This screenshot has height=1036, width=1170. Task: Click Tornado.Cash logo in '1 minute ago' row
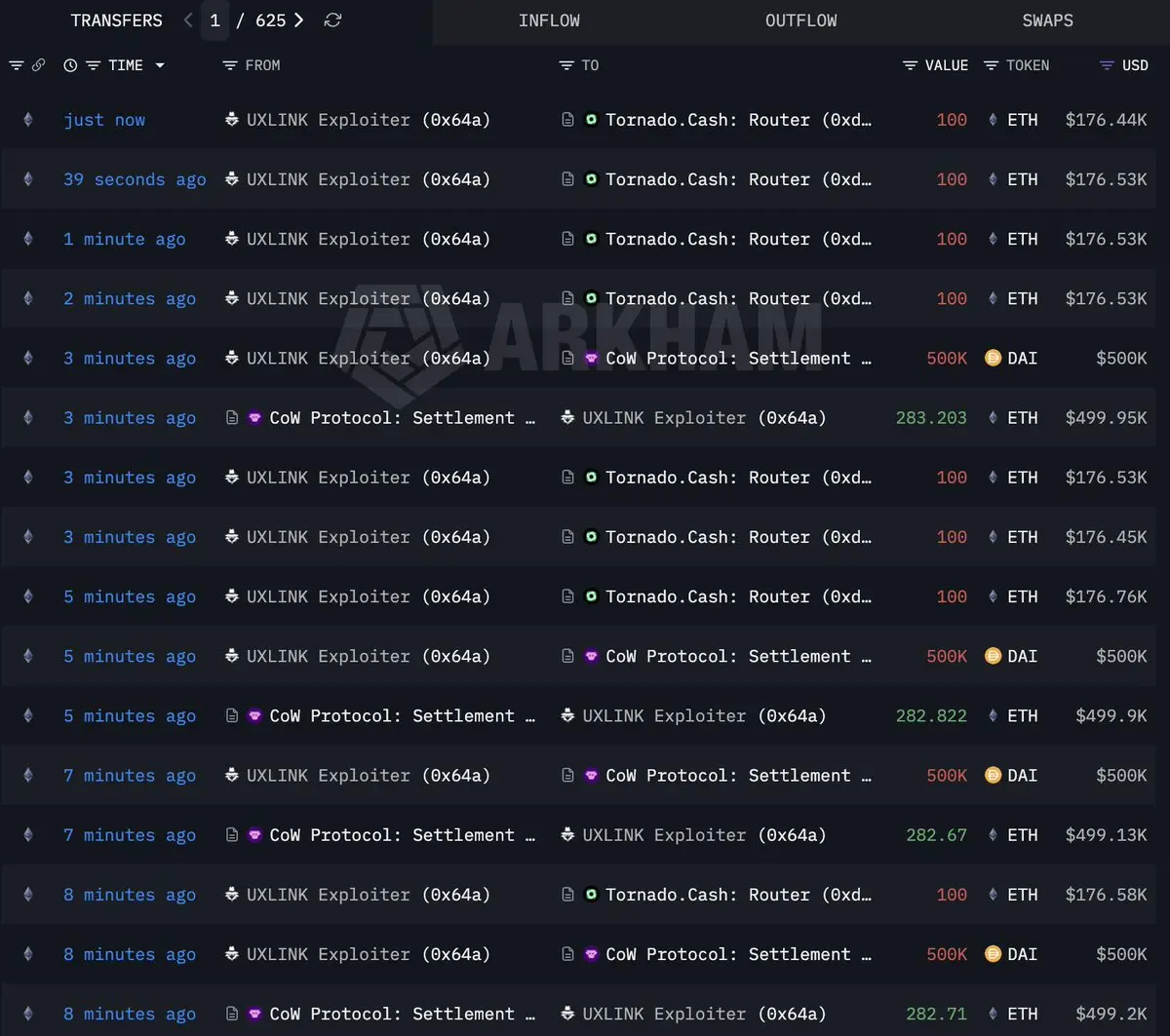[x=591, y=239]
